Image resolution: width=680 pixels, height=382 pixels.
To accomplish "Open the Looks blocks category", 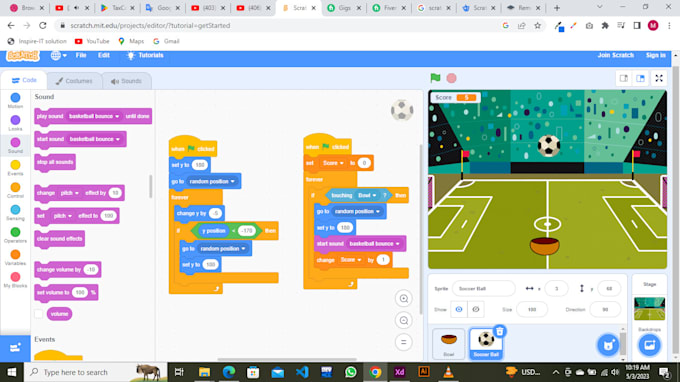I will point(15,123).
